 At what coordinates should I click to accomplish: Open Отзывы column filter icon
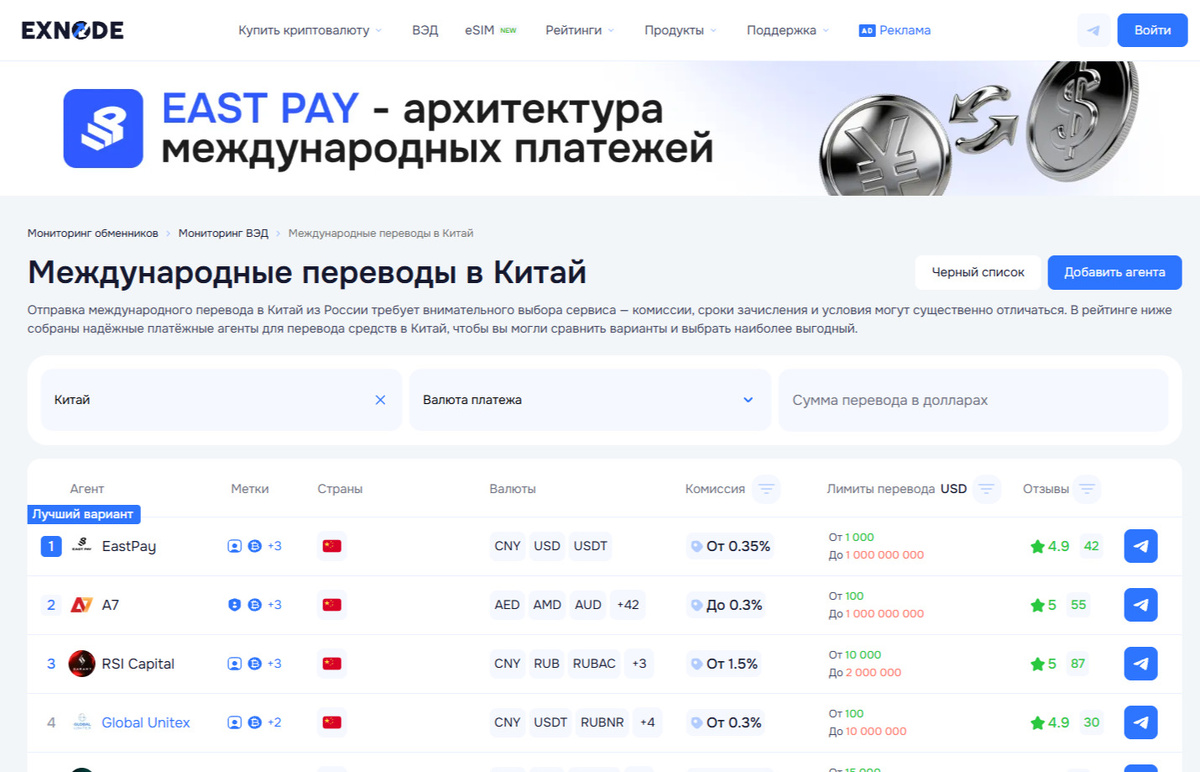(x=1087, y=489)
